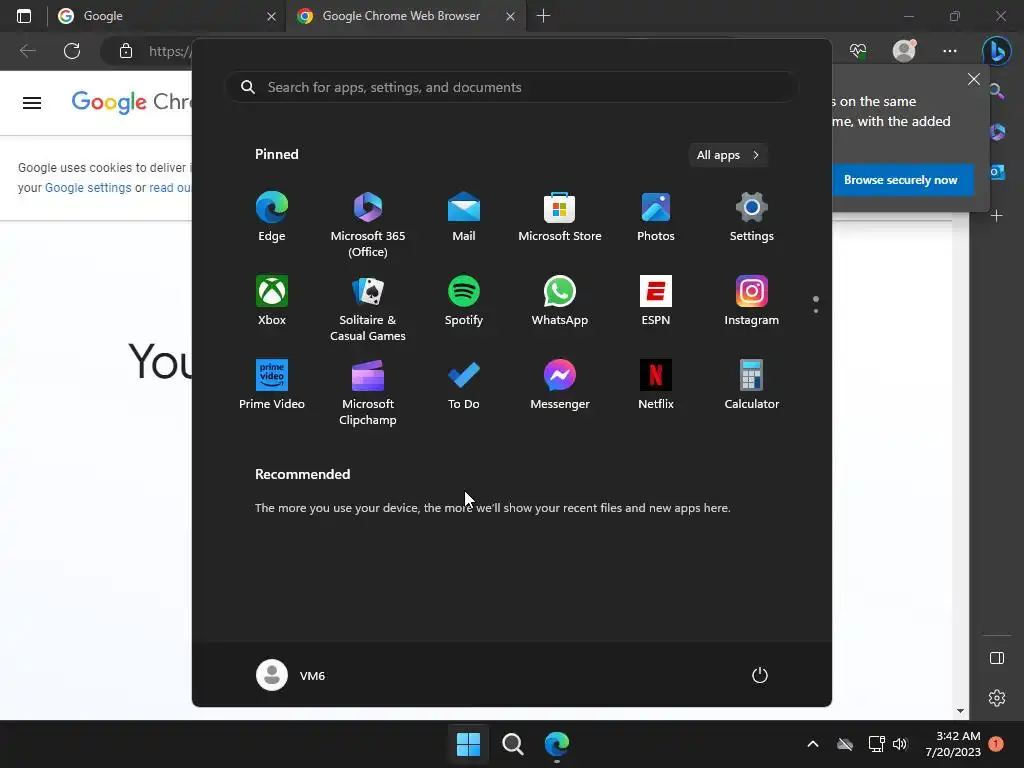
Task: Open Microsoft Clipchamp
Action: pos(368,392)
